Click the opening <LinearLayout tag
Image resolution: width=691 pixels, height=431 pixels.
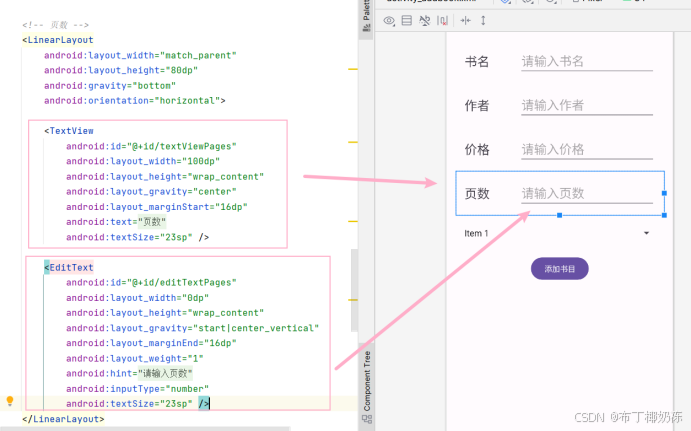tap(58, 40)
